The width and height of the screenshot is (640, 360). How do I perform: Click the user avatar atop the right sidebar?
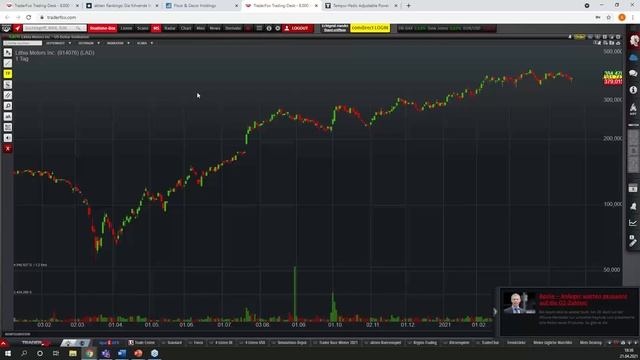click(x=634, y=40)
